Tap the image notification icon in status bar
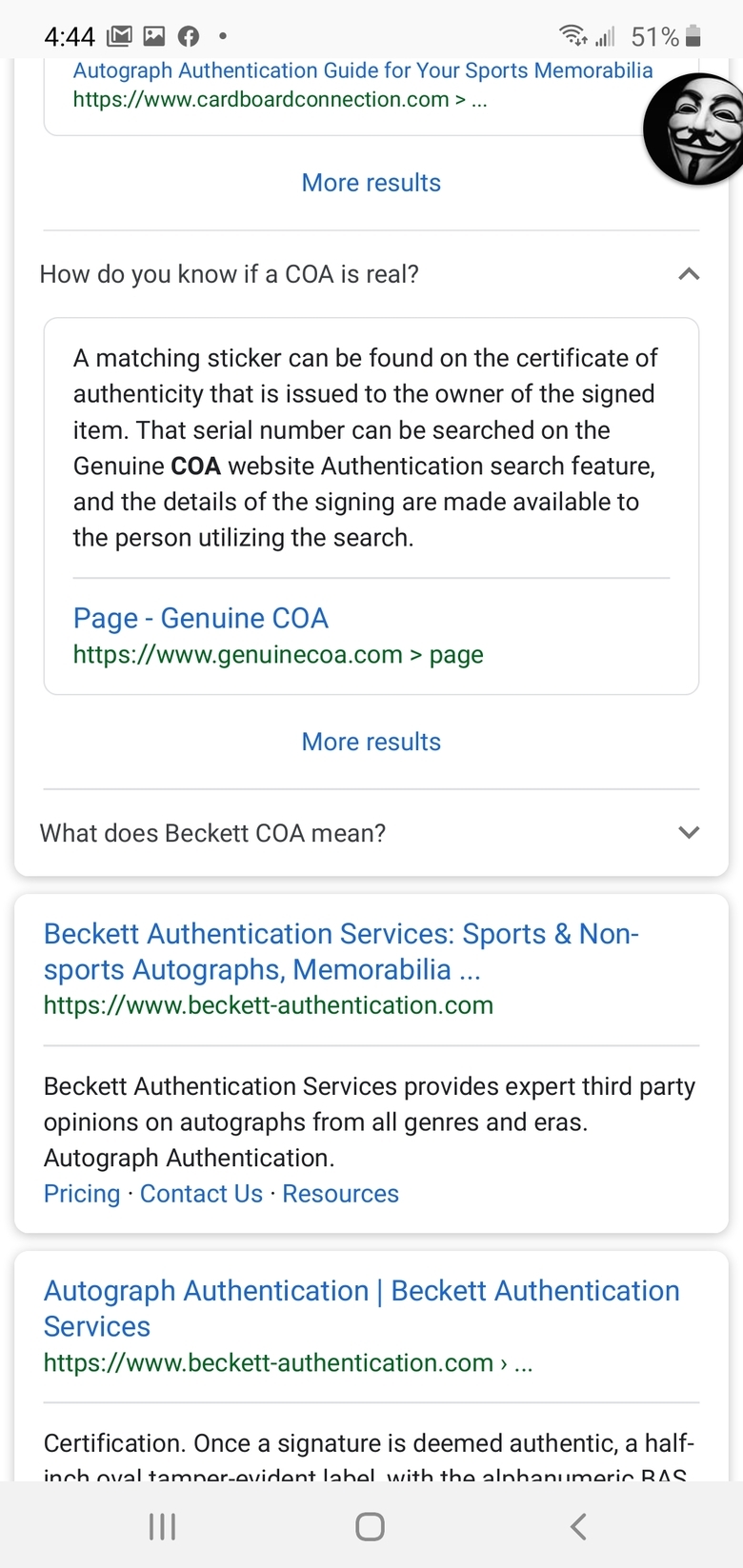Image resolution: width=743 pixels, height=1568 pixels. (x=153, y=37)
